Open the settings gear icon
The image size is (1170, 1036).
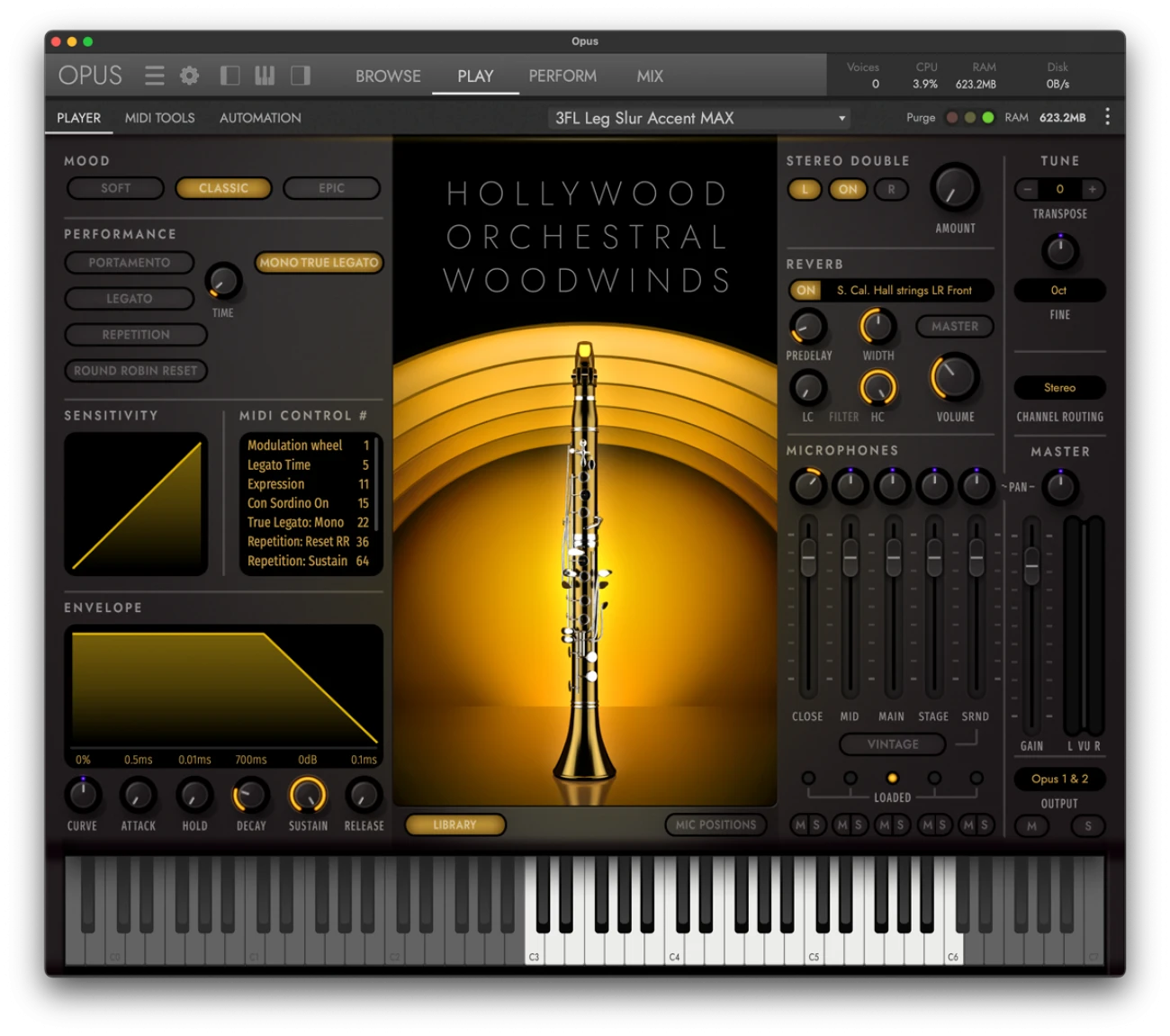(189, 76)
